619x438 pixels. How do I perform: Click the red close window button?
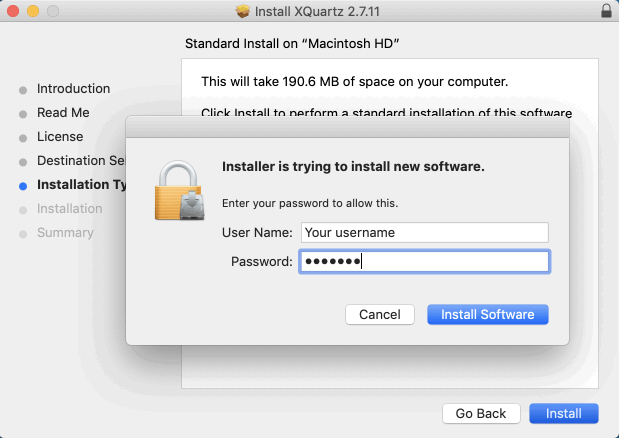tap(13, 11)
